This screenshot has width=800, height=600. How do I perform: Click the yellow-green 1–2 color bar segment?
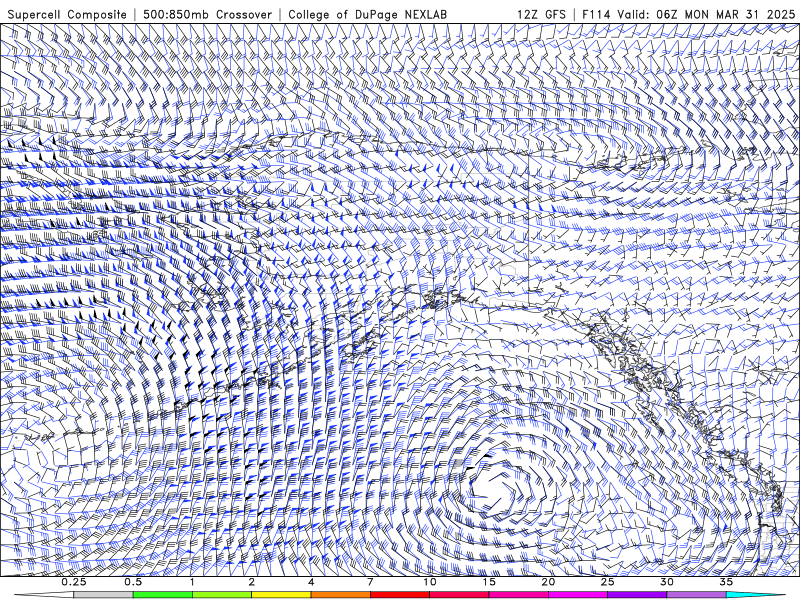coord(221,595)
